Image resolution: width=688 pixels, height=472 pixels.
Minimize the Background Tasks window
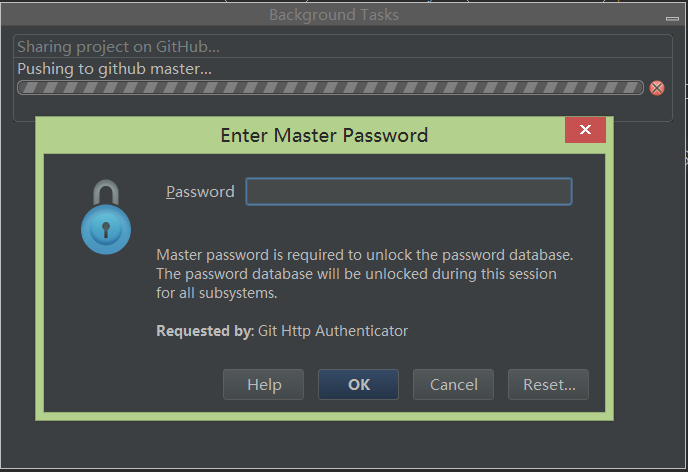click(674, 19)
